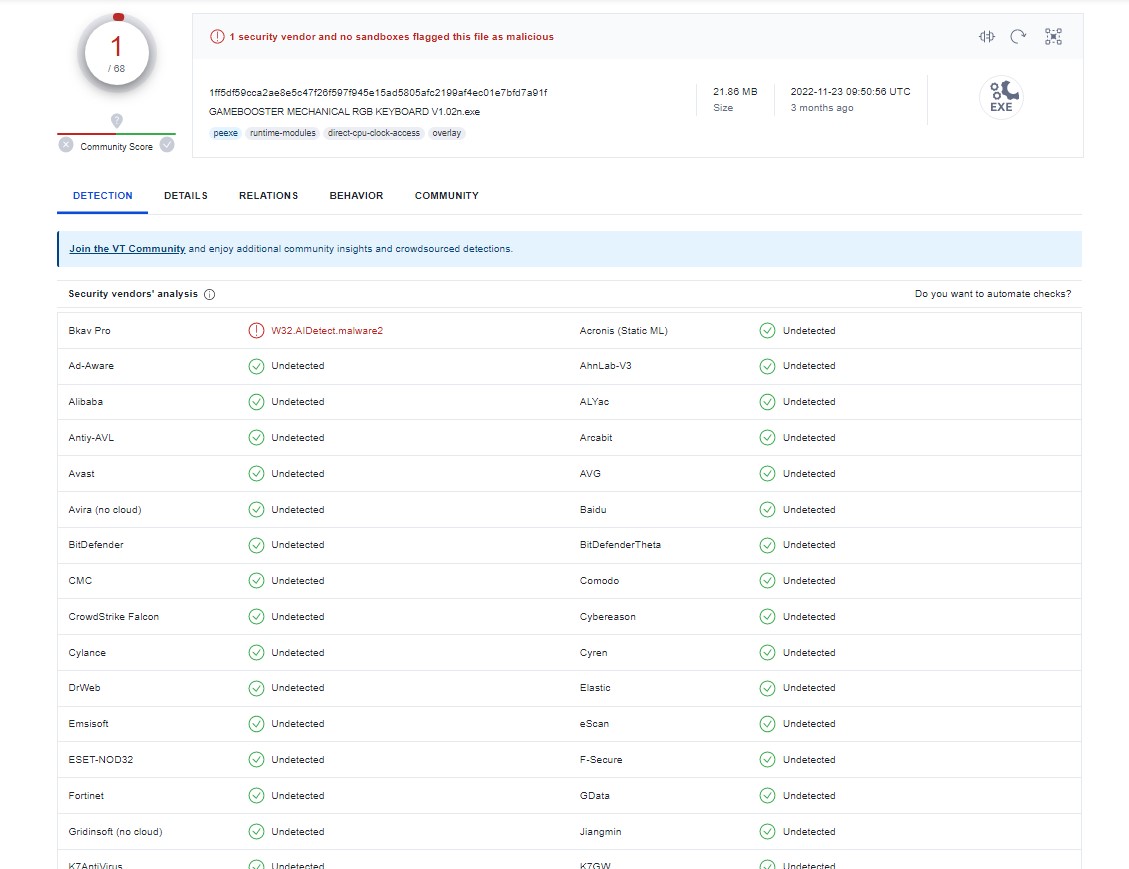The image size is (1129, 869).
Task: Click the Community Score question marker icon
Action: click(117, 120)
